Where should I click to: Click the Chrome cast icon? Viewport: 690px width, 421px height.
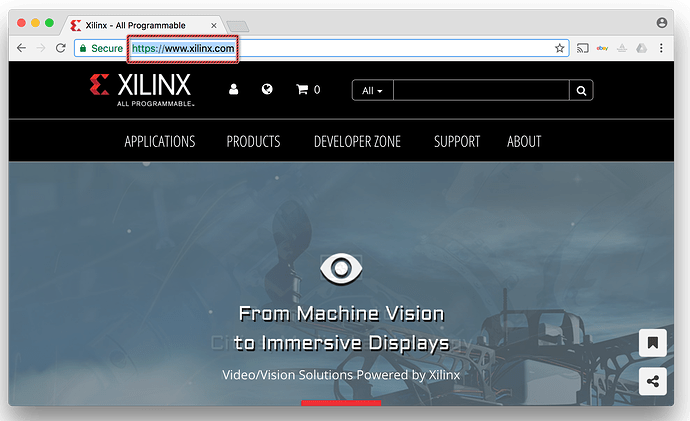point(583,48)
